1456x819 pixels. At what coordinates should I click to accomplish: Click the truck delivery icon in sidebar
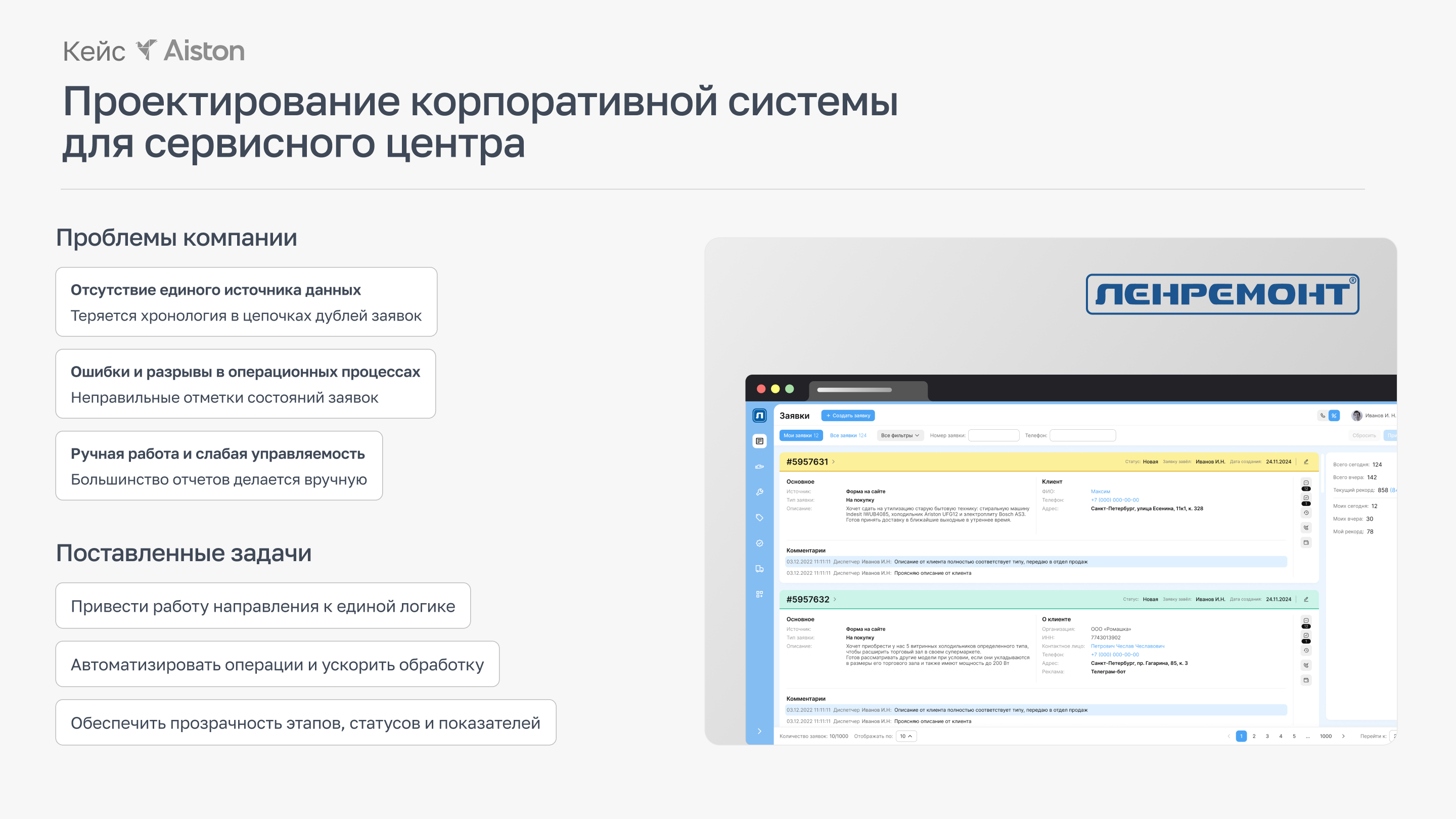pyautogui.click(x=760, y=569)
